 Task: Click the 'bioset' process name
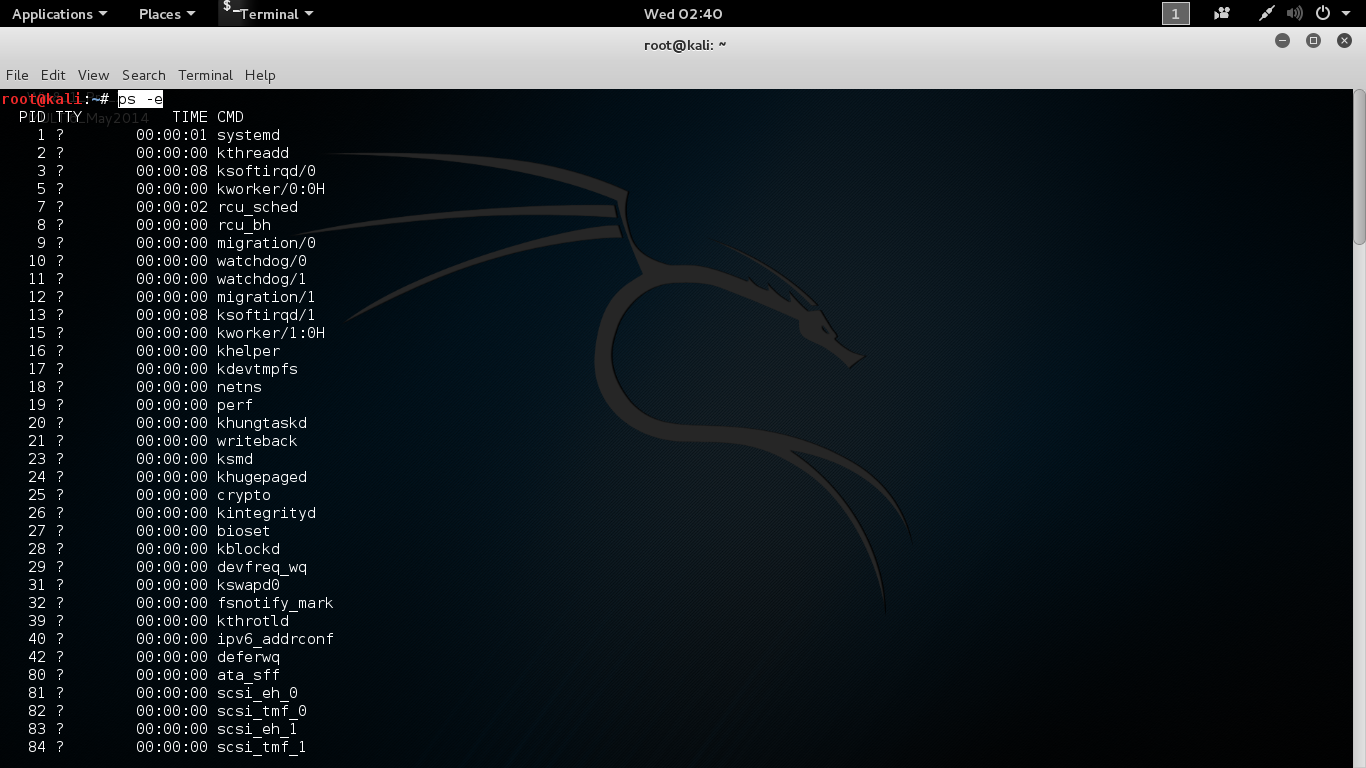point(244,531)
